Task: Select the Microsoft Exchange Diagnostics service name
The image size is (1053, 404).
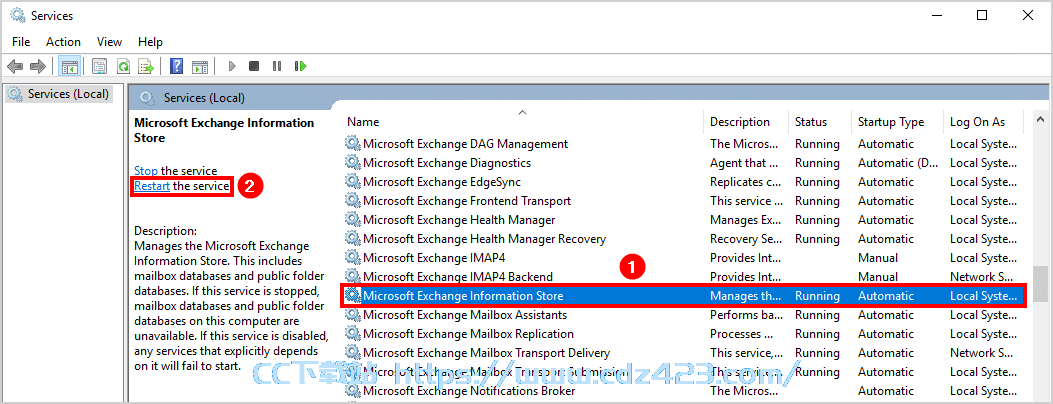Action: pos(447,162)
